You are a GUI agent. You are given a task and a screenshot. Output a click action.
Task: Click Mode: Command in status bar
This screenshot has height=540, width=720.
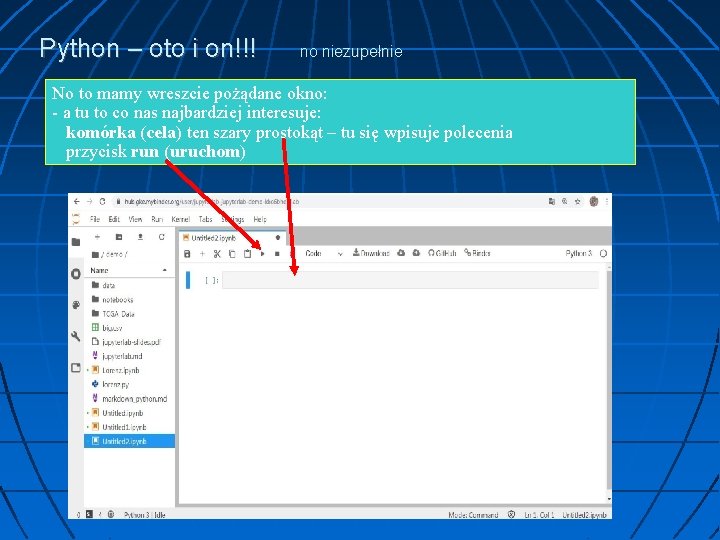coord(473,515)
